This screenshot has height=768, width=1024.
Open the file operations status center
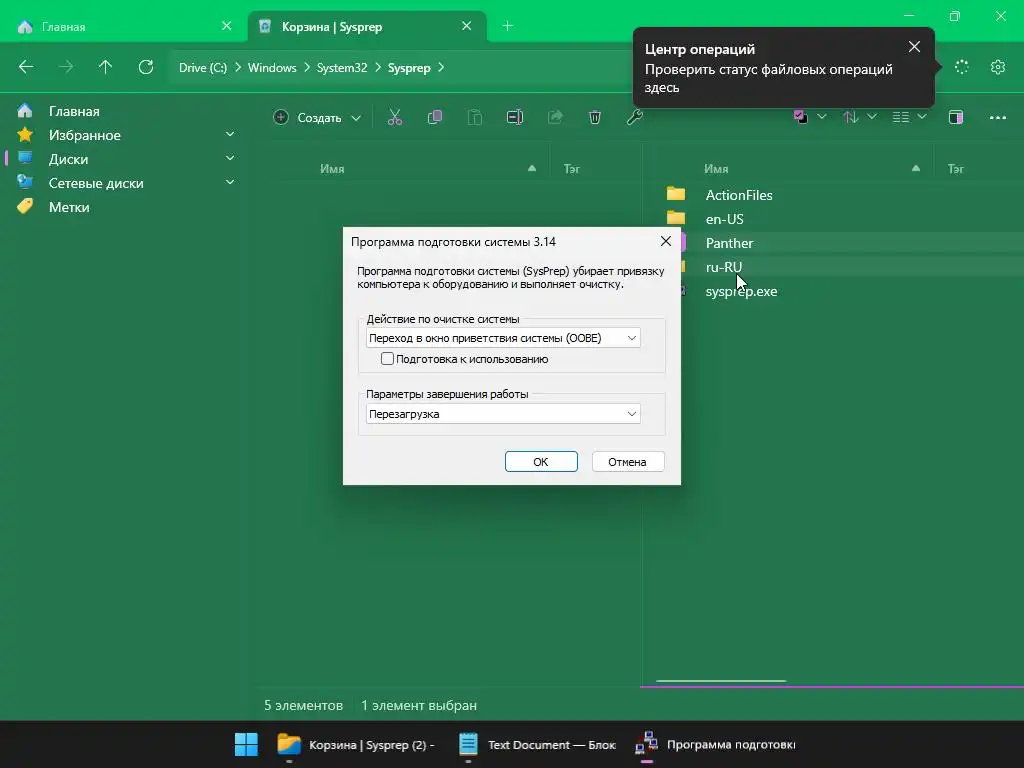click(961, 67)
